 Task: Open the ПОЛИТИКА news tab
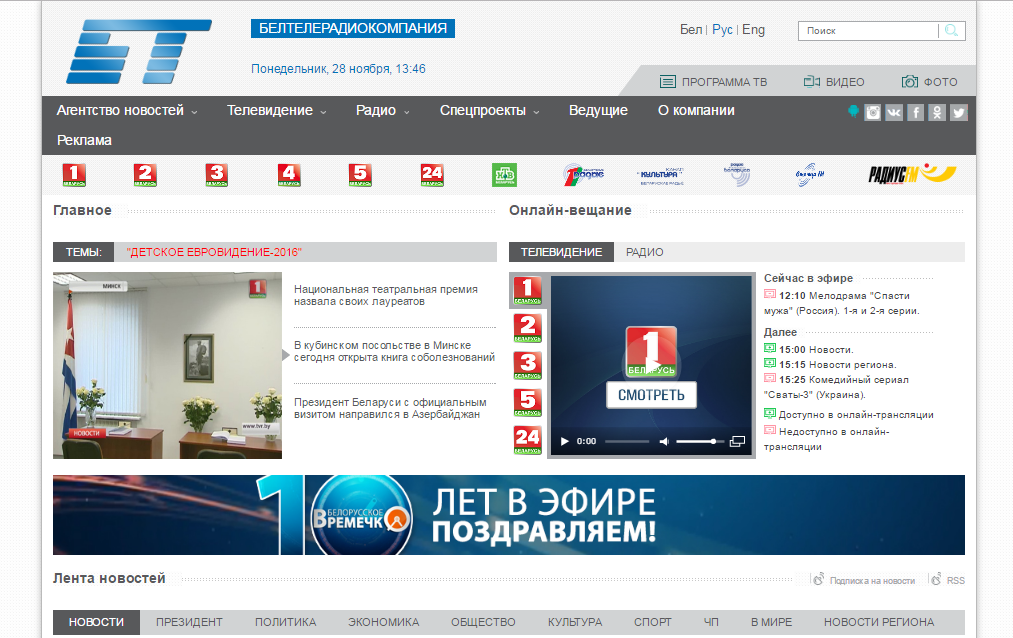coord(286,622)
